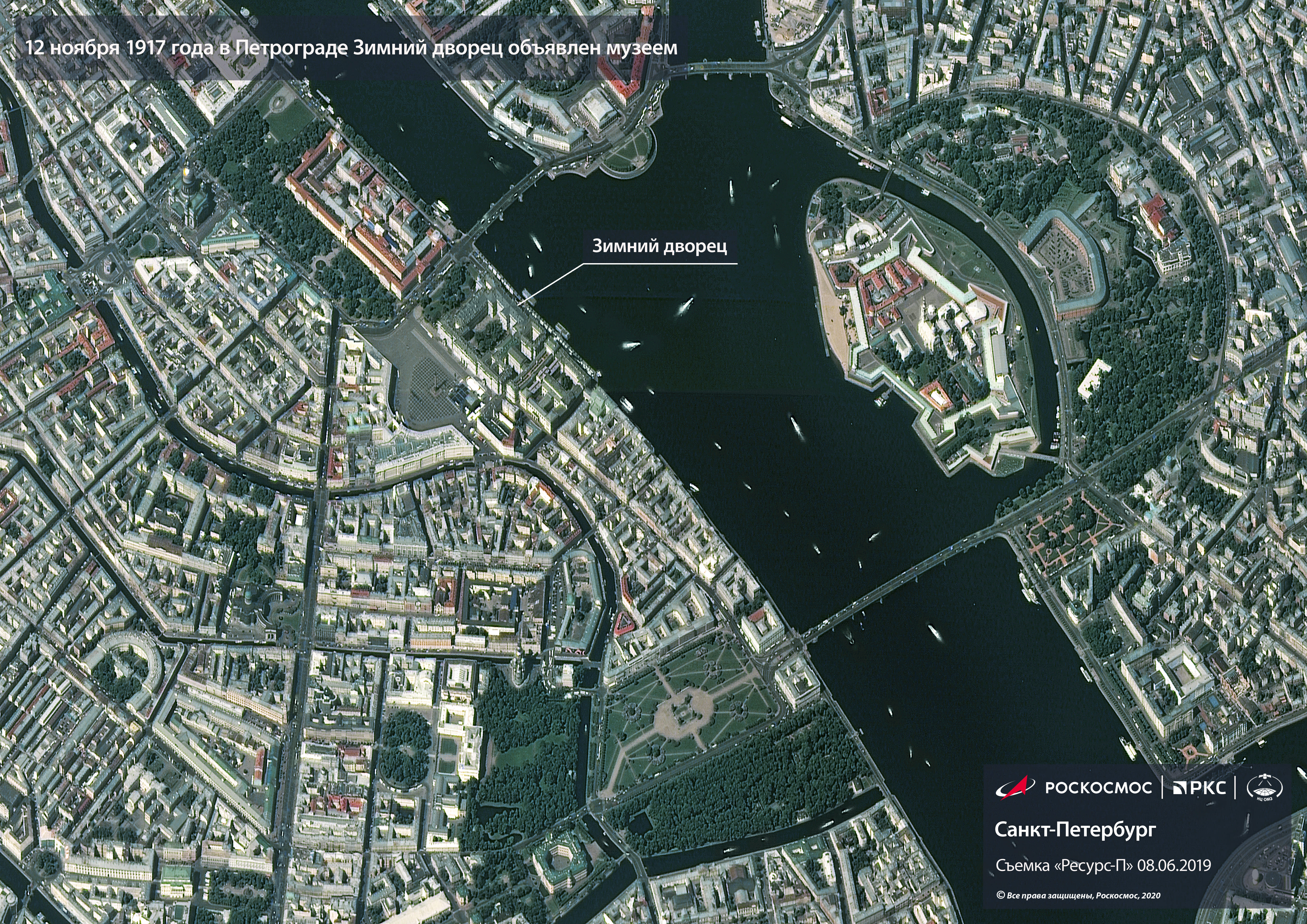Click the semicircular Spit of Vasilievsky Island
1307x924 pixels.
(631, 153)
